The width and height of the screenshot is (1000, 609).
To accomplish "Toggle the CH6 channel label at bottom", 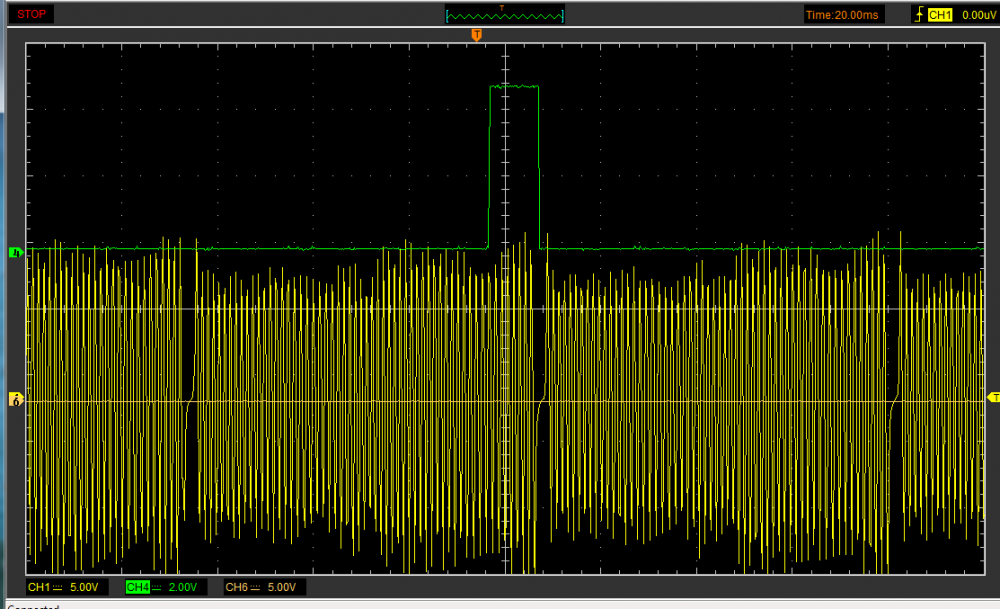I will (236, 587).
